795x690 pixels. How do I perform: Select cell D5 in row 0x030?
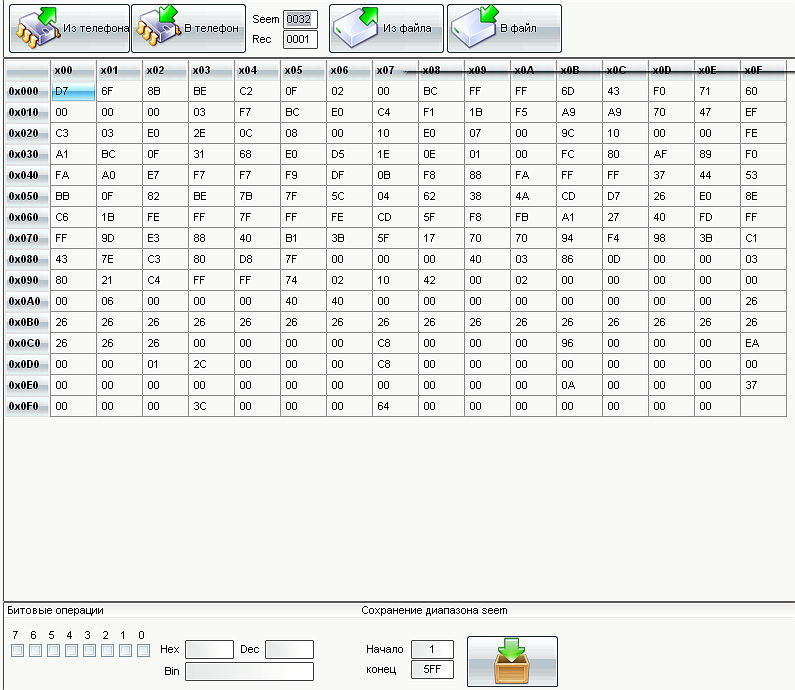click(x=349, y=155)
